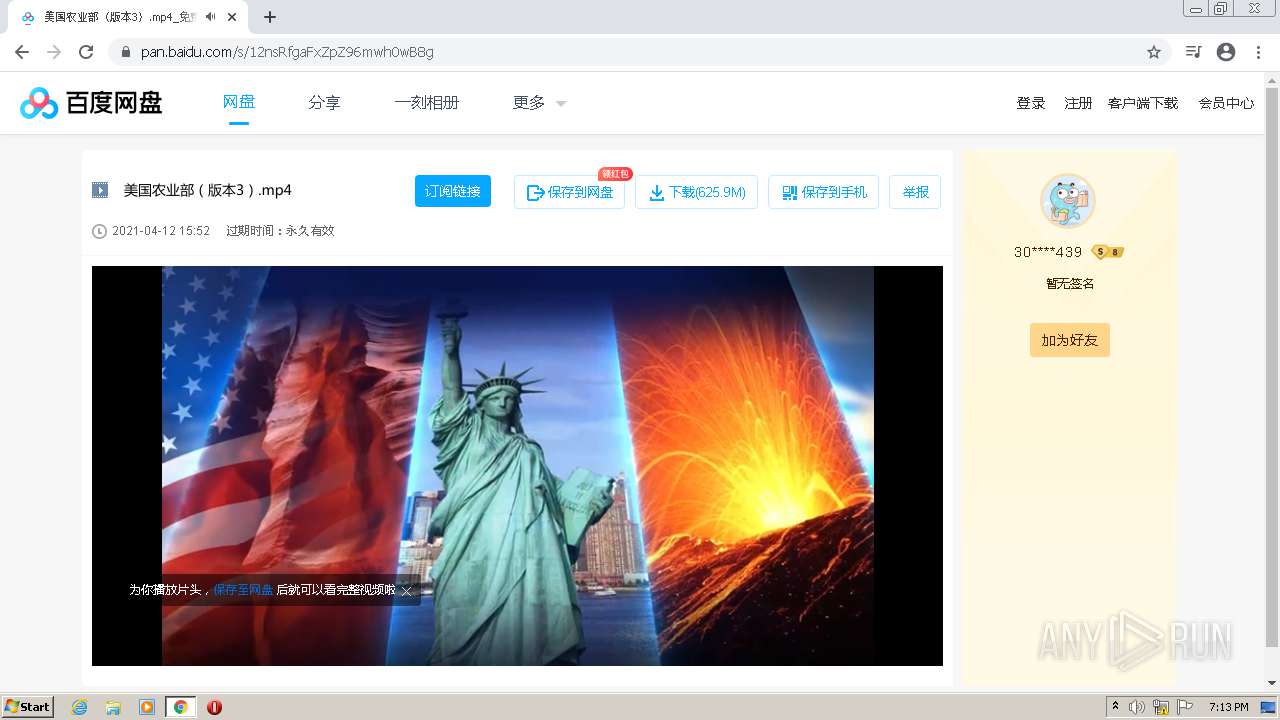The width and height of the screenshot is (1280, 720).
Task: Click the Chrome taskbar icon
Action: point(180,707)
